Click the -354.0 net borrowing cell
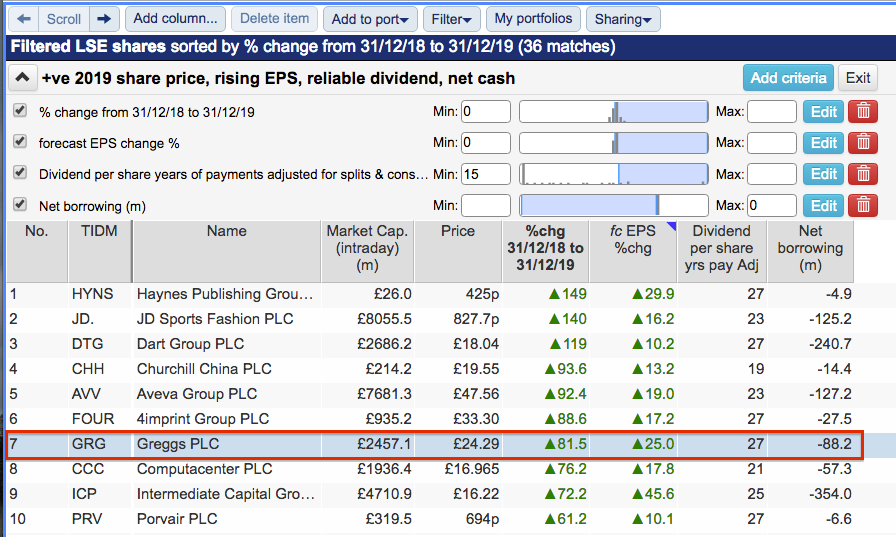896x537 pixels. 810,494
